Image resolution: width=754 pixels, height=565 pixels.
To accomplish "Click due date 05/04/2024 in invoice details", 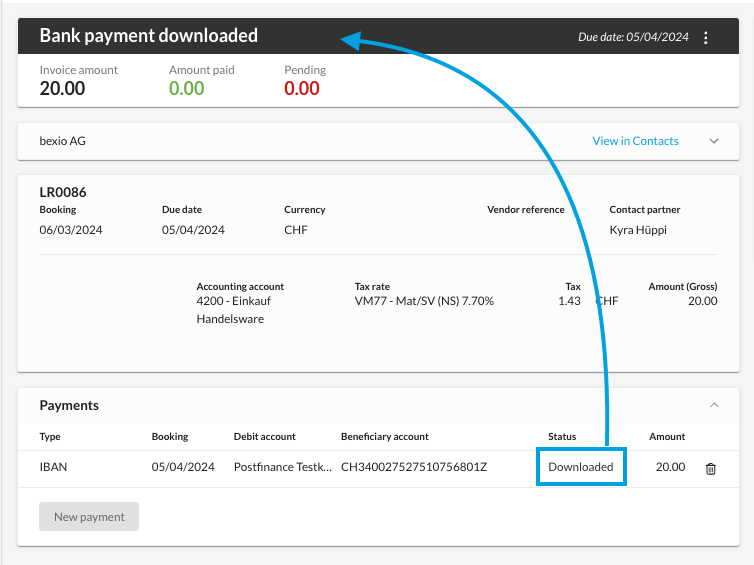I will [193, 230].
